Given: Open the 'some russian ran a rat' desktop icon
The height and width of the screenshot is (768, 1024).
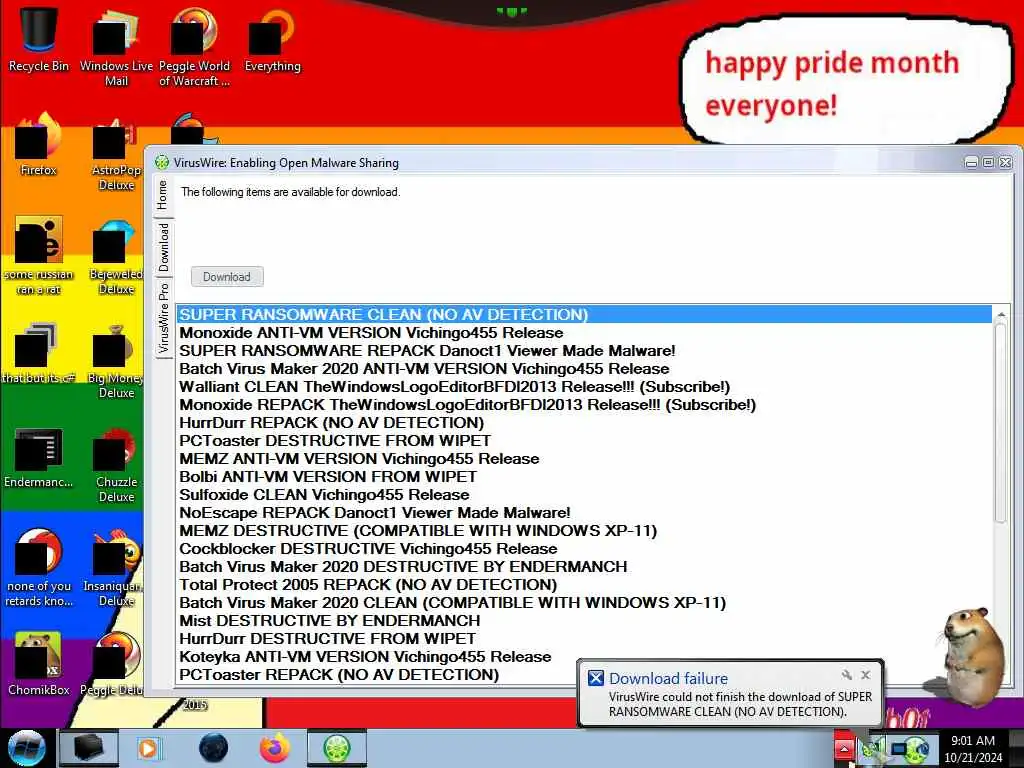Looking at the screenshot, I should pos(39,255).
